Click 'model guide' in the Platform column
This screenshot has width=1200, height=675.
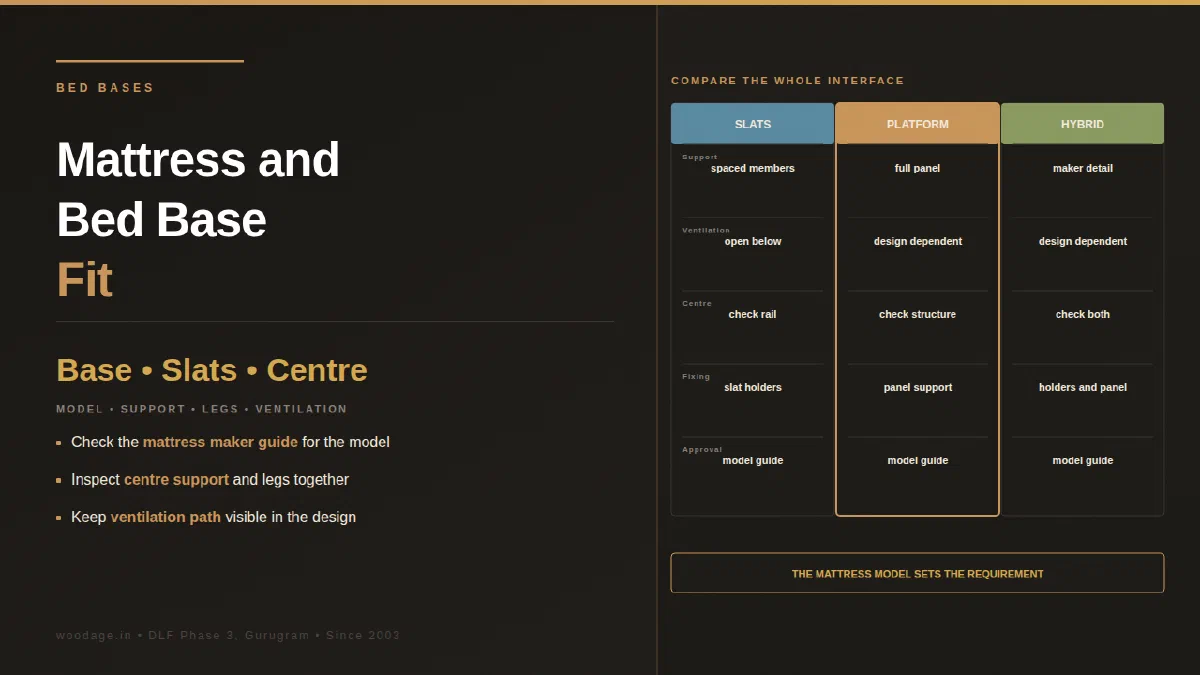[x=917, y=460]
